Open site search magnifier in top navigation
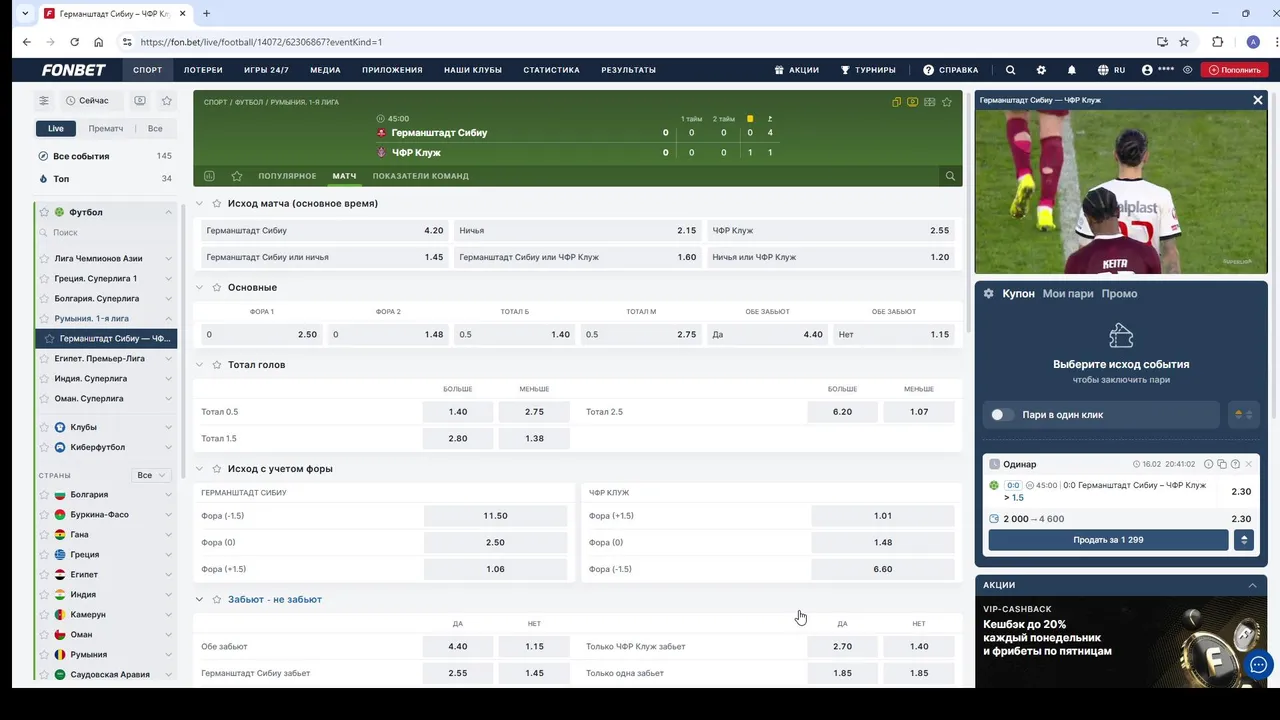Screen dimensions: 1280x720 coord(1010,70)
